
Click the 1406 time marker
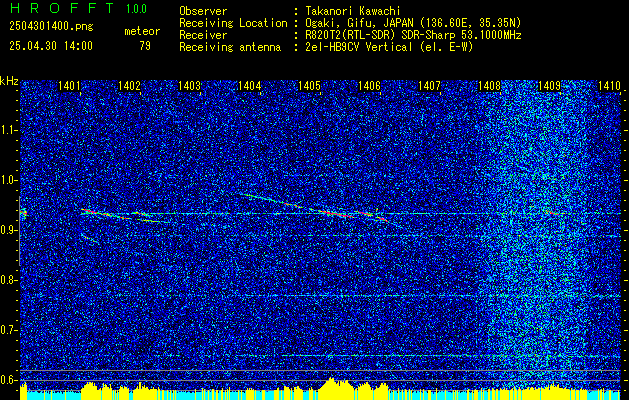(x=369, y=85)
